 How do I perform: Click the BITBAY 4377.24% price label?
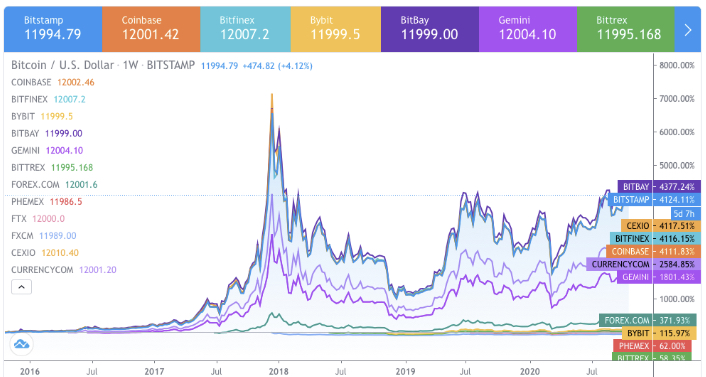pos(659,186)
